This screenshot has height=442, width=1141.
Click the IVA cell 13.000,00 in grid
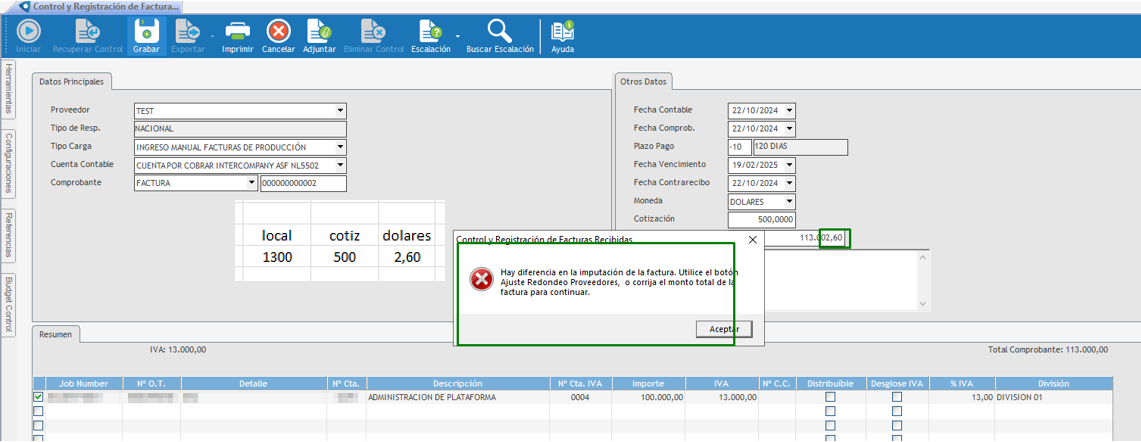click(722, 398)
